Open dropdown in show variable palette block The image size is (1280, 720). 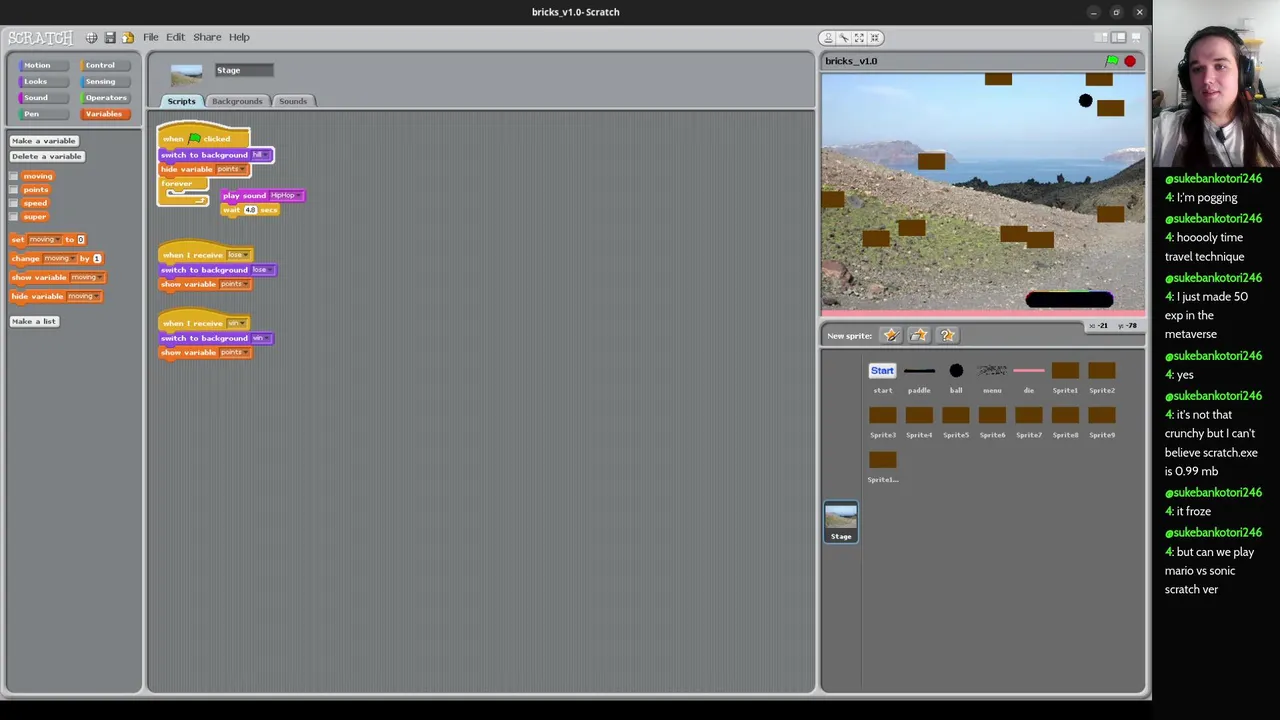(x=86, y=278)
